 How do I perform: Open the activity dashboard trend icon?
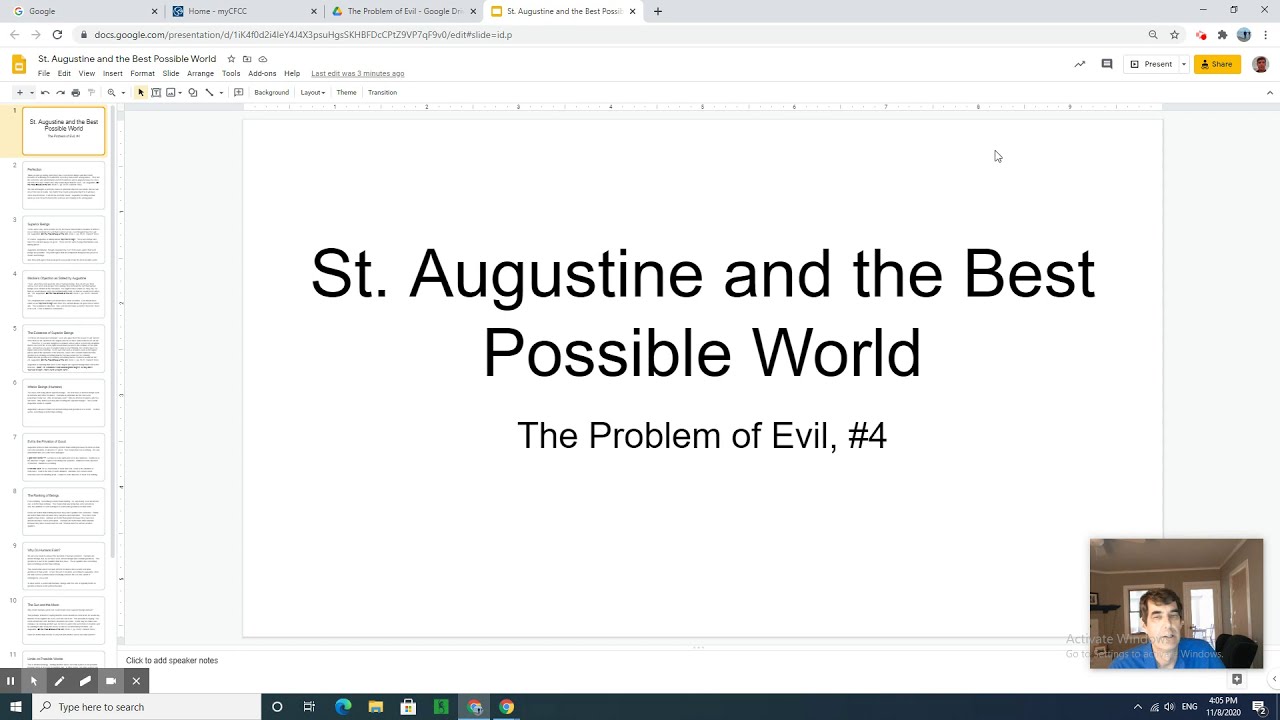(1079, 64)
